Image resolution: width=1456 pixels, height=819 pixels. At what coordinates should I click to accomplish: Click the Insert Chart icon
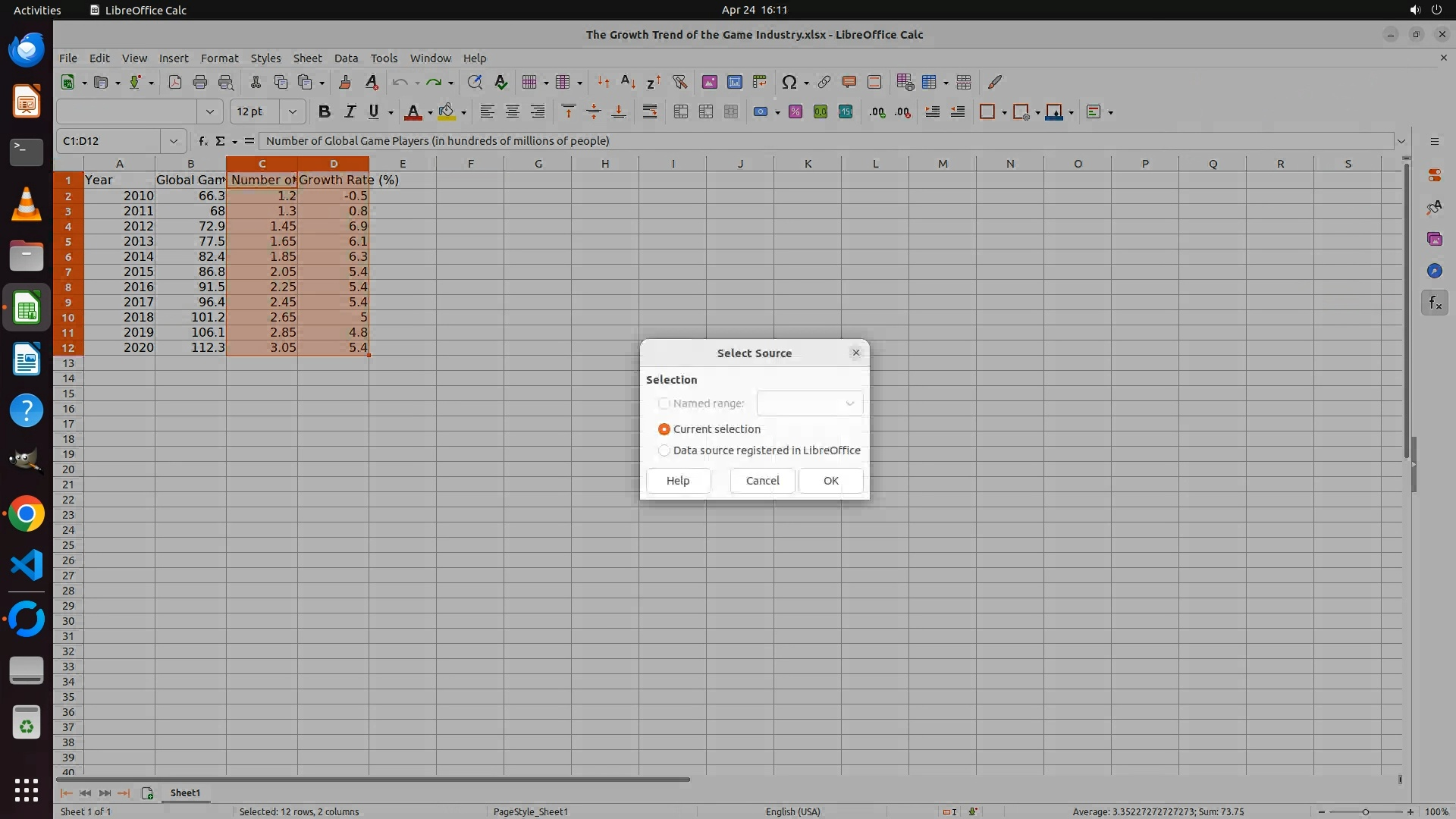point(734,82)
